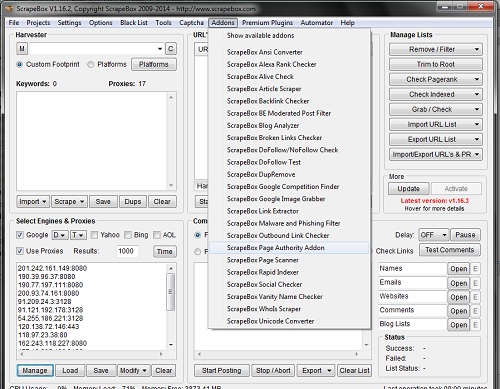The width and height of the screenshot is (500, 389).
Task: Click the Open button next to Names
Action: click(459, 269)
